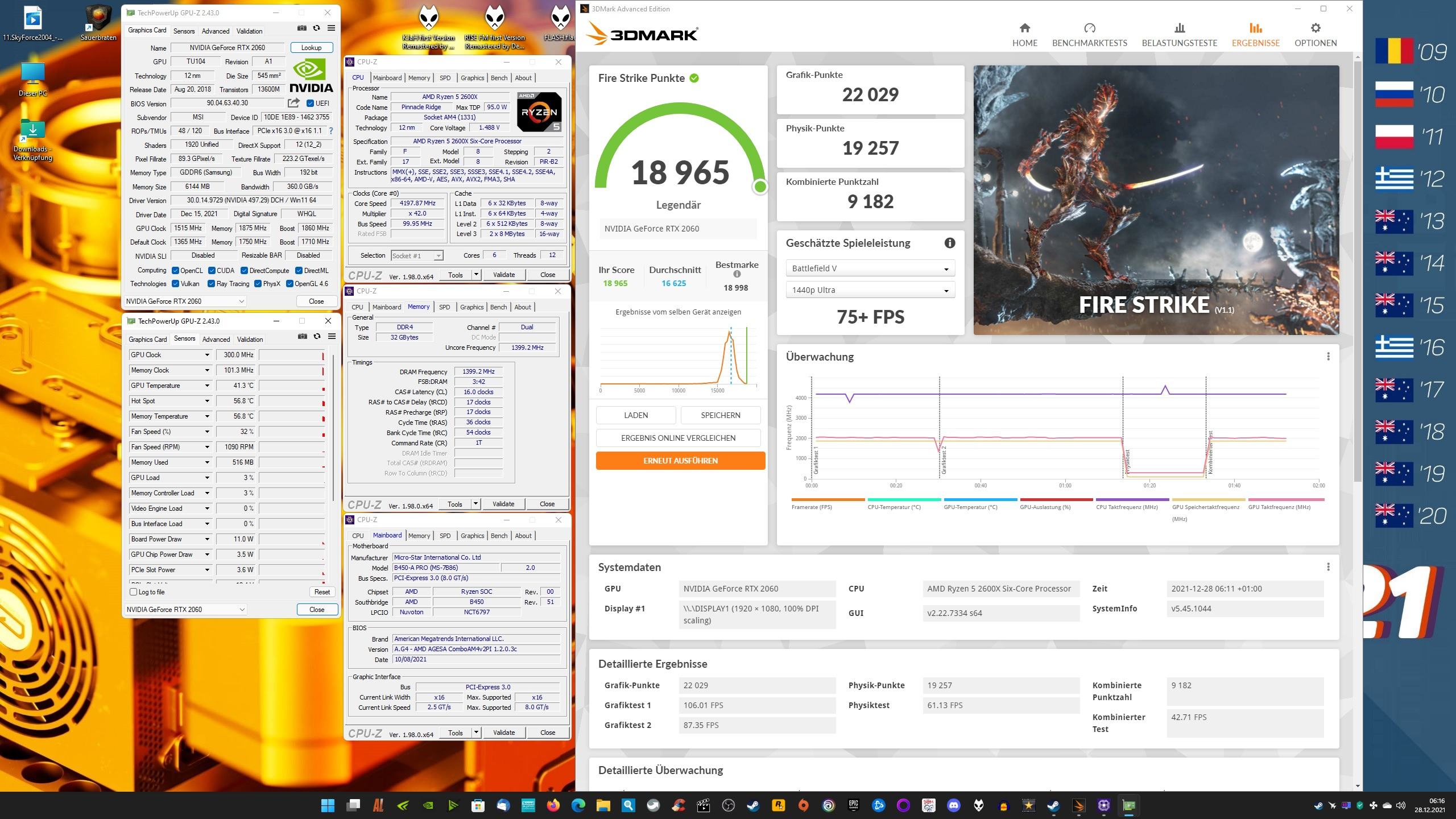Viewport: 1456px width, 819px height.
Task: Click GPU-Z refresh icon in Sensors window
Action: coord(317,337)
